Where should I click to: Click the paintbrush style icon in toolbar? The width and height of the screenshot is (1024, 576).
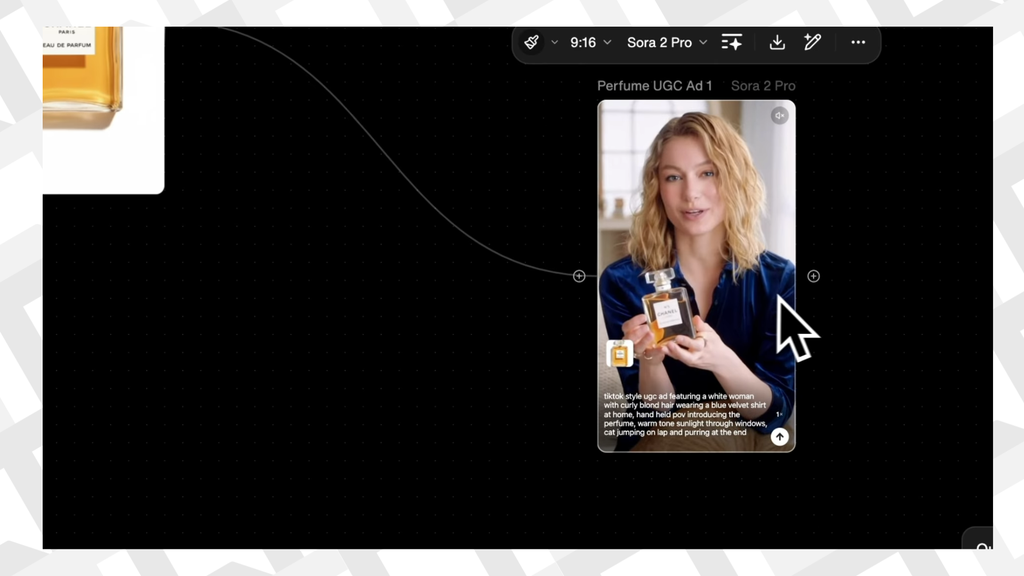click(532, 42)
